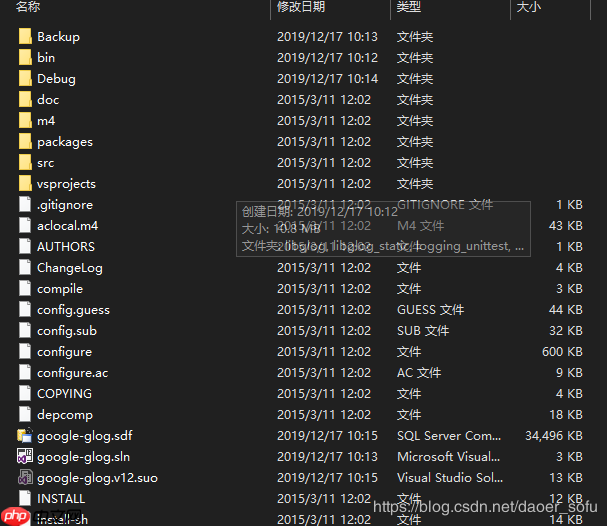This screenshot has height=526, width=607.
Task: Click the configure file icon (600 KB)
Action: click(25, 351)
